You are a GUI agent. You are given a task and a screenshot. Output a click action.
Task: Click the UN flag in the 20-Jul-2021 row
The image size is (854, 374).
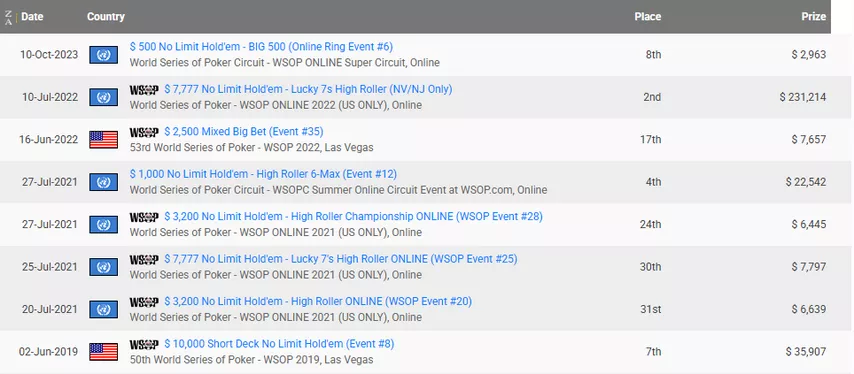point(103,309)
